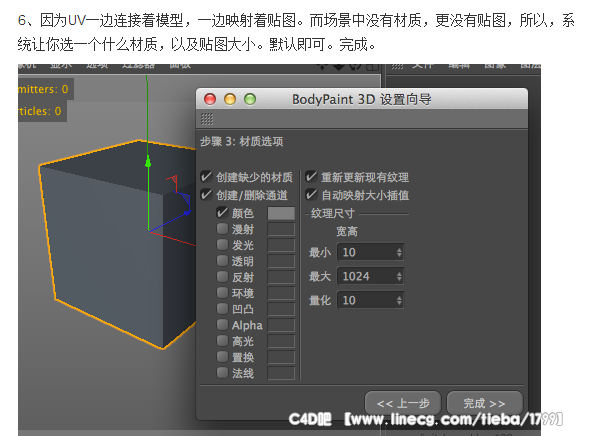The width and height of the screenshot is (589, 436).
Task: Uncheck 创建缺少的材质 checkbox
Action: (206, 177)
